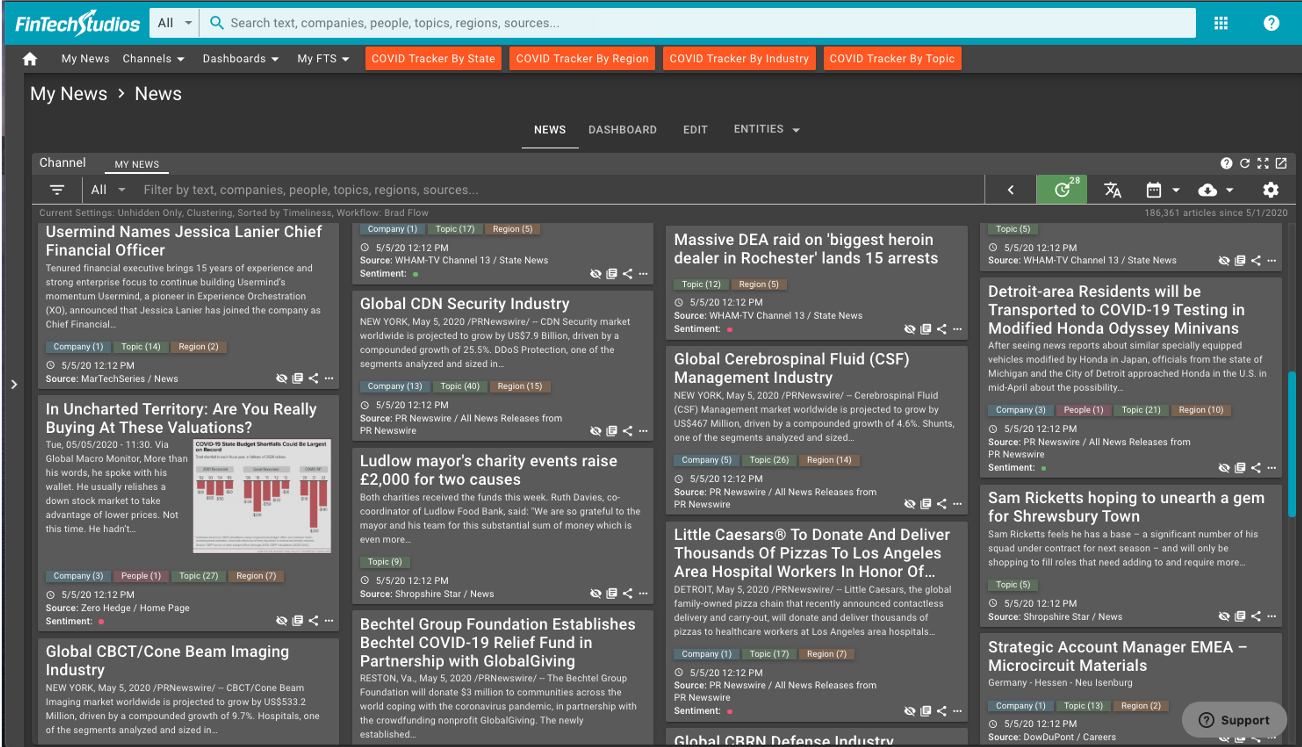This screenshot has width=1302, height=747.
Task: Expand the Dashboards dropdown menu
Action: [x=240, y=59]
